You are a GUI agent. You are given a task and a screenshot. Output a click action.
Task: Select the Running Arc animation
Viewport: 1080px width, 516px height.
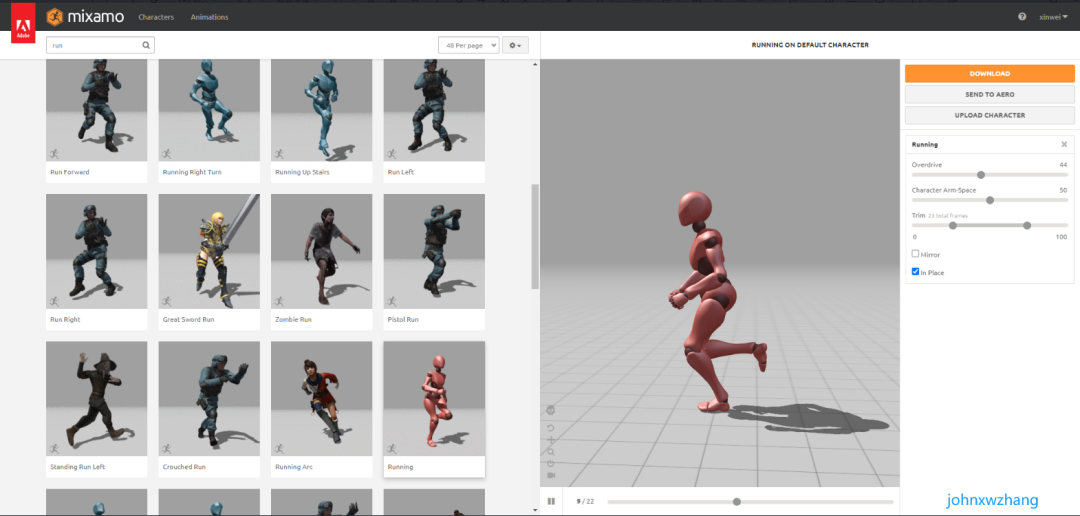(x=322, y=399)
